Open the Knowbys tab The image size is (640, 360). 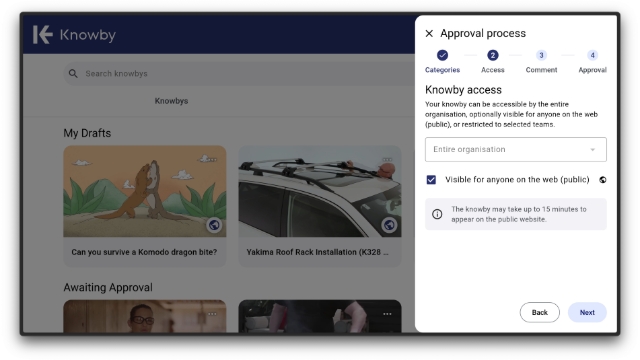(171, 101)
